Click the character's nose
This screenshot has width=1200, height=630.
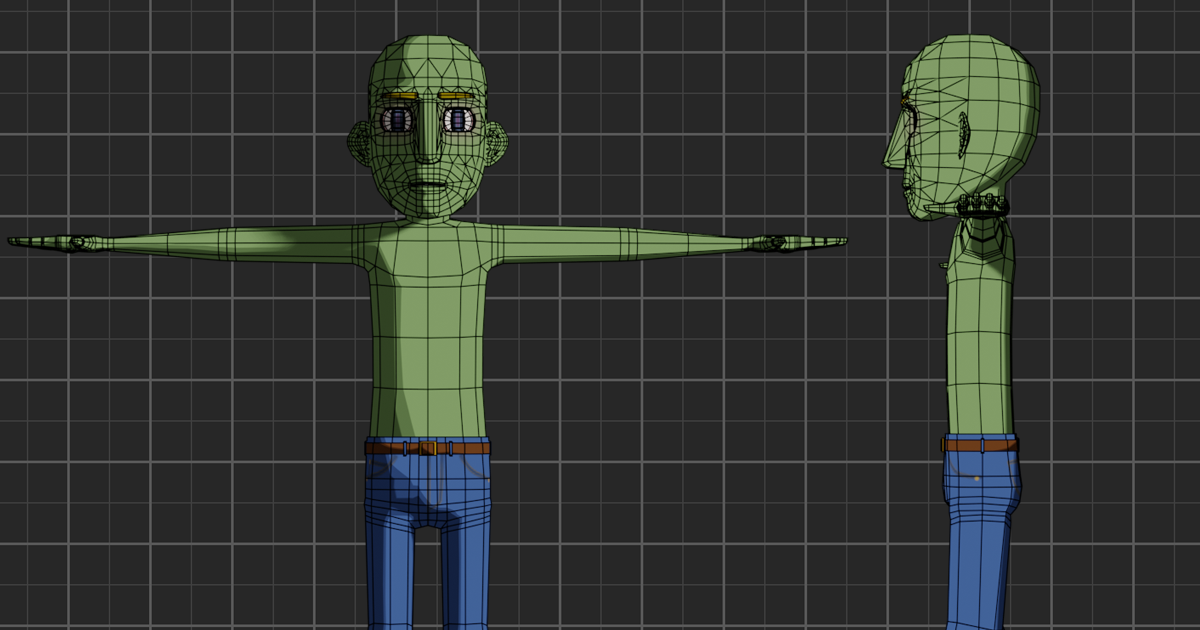[x=428, y=150]
